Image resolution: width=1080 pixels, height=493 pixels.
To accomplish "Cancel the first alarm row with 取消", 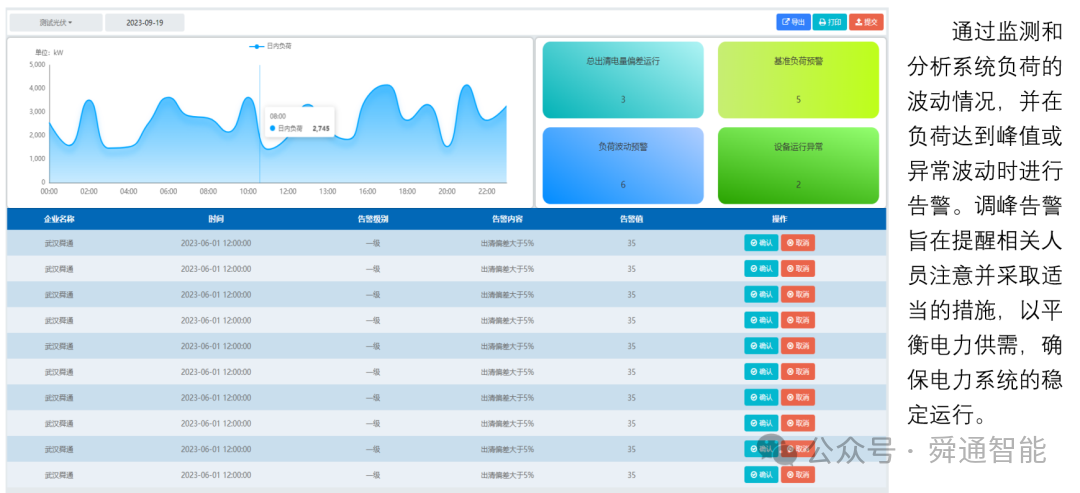I will click(x=798, y=242).
